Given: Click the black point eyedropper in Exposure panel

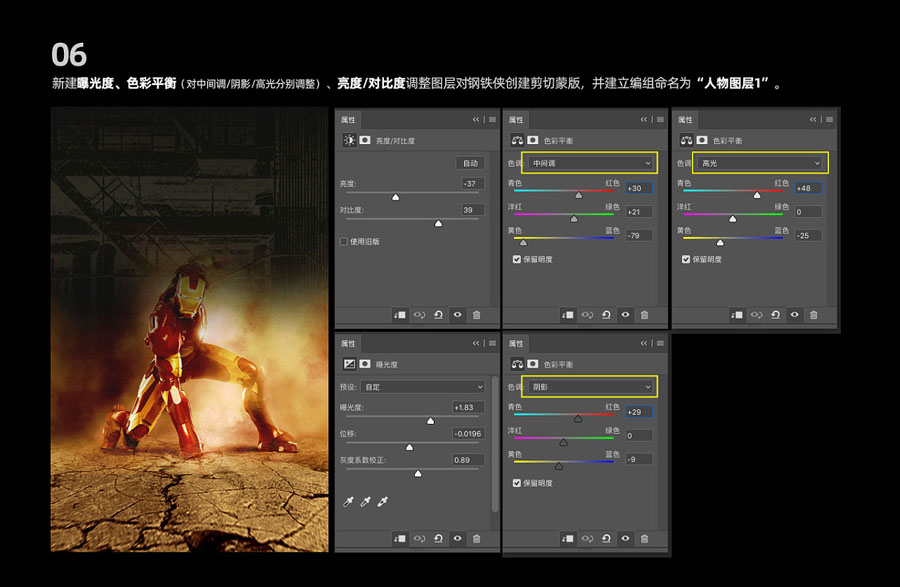Looking at the screenshot, I should click(349, 500).
